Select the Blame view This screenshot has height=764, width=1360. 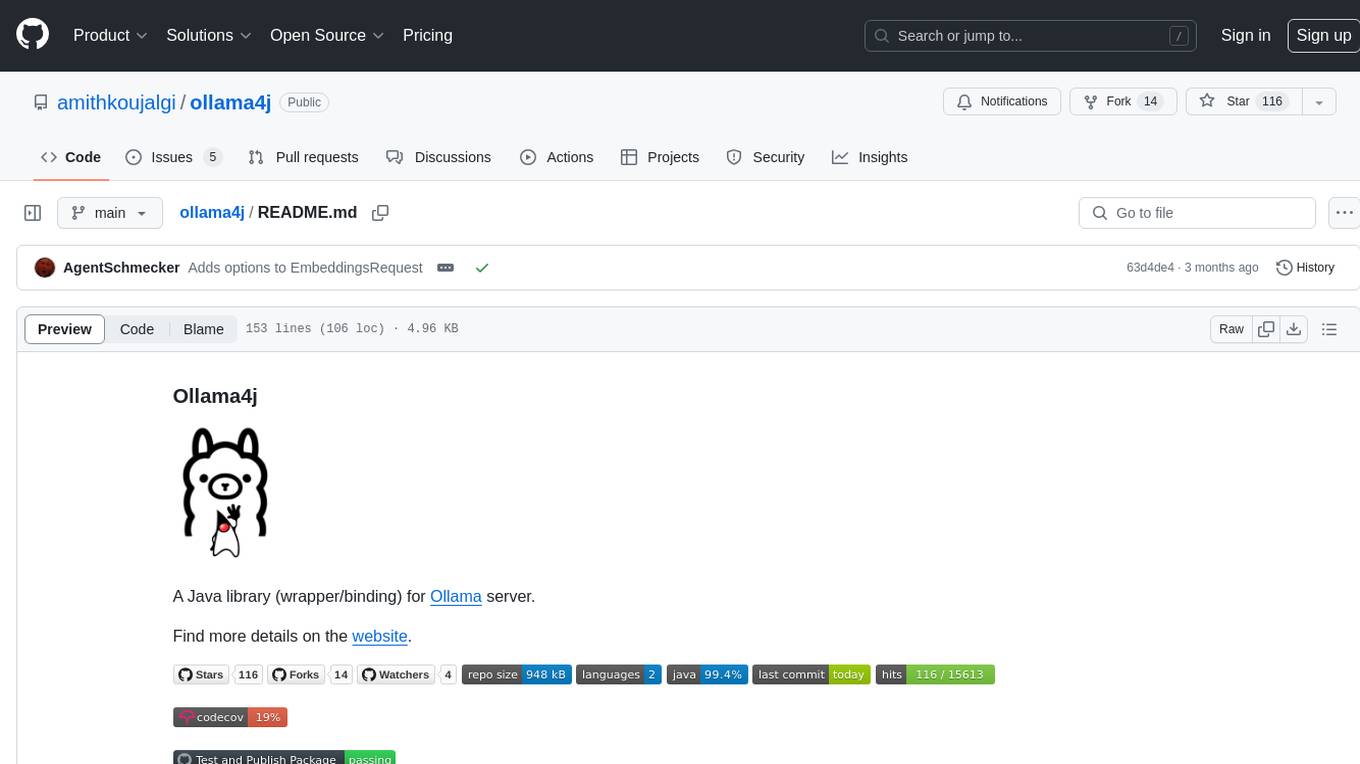pyautogui.click(x=203, y=329)
